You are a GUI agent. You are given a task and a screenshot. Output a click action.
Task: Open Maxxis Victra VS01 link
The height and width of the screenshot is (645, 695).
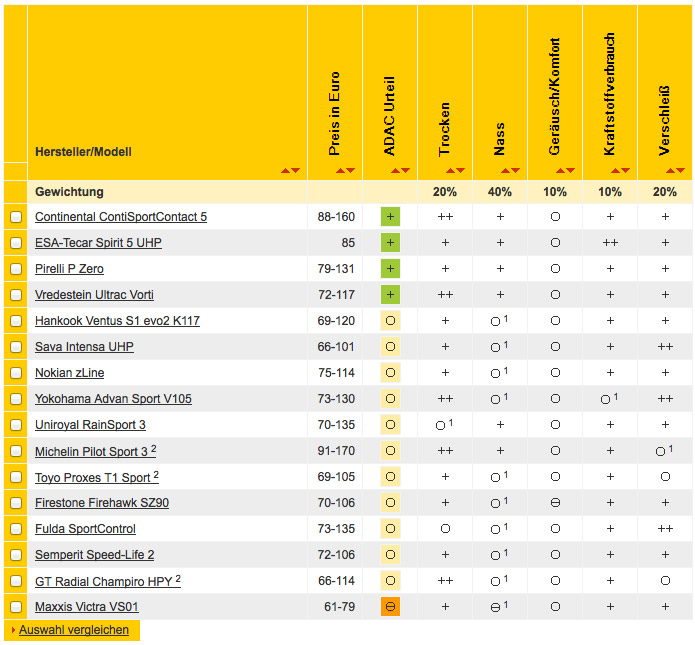(x=87, y=607)
